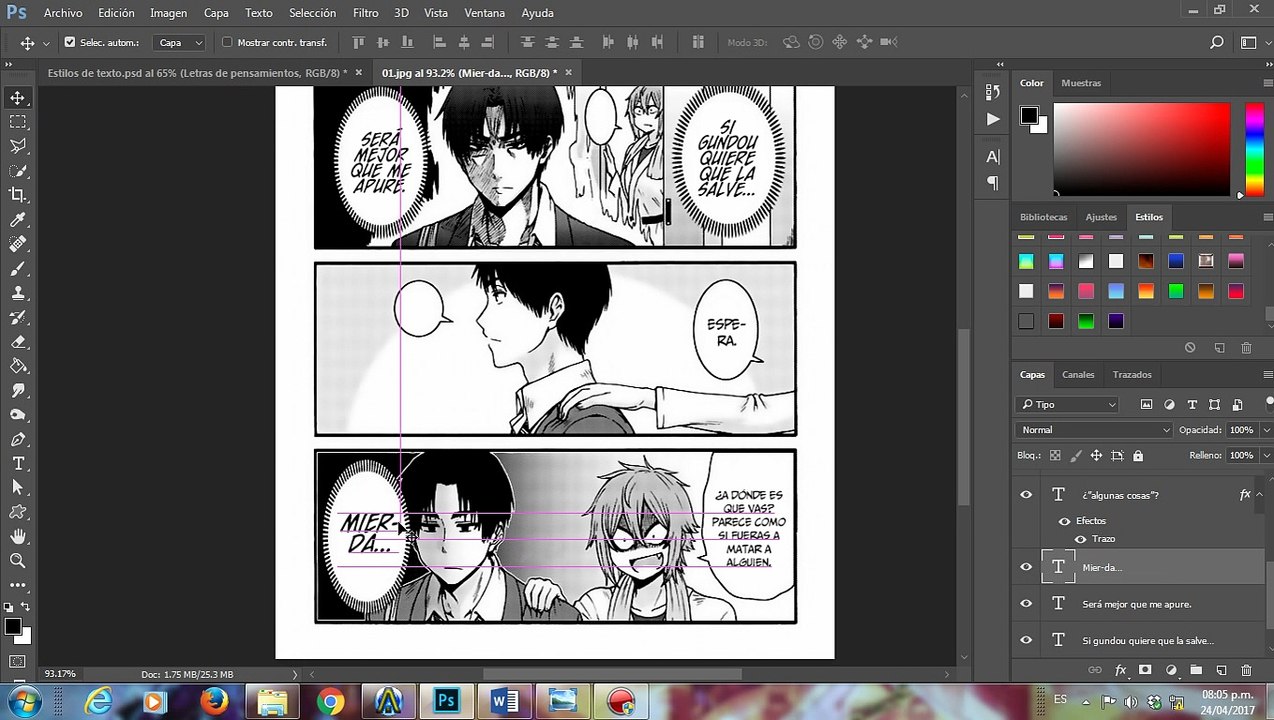The image size is (1274, 720).
Task: Select the Mier-da... layer name
Action: pyautogui.click(x=1102, y=568)
